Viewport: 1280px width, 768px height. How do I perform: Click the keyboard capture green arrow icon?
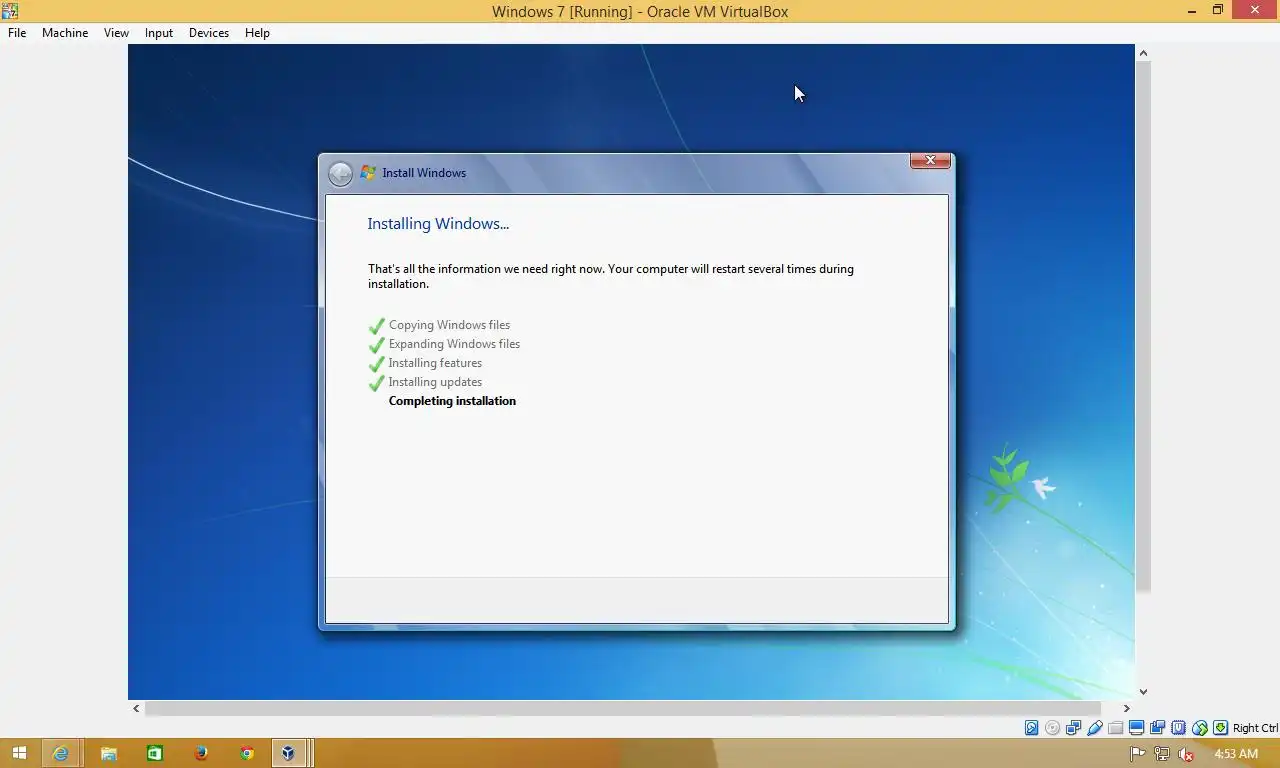pyautogui.click(x=1220, y=728)
